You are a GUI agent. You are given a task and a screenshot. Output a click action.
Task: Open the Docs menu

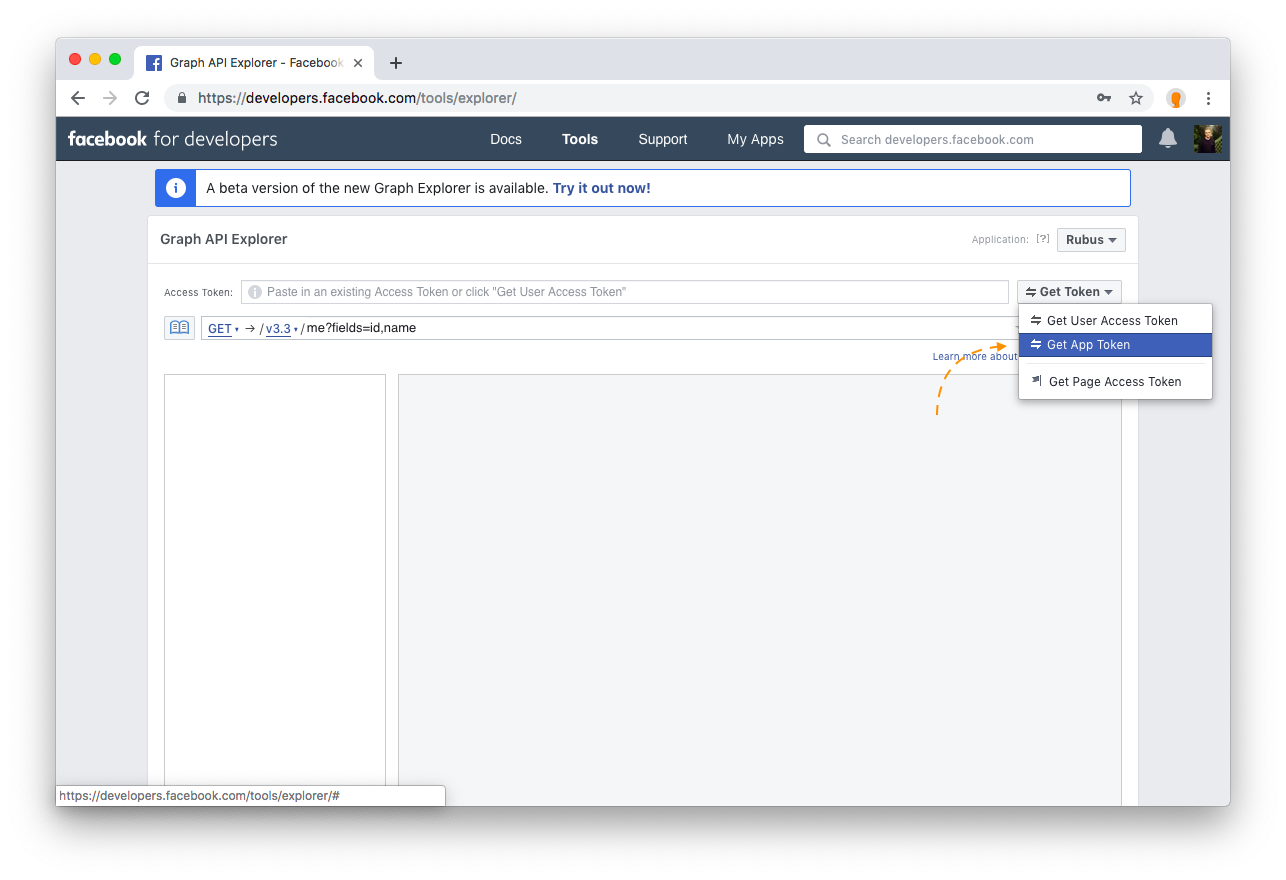coord(506,139)
